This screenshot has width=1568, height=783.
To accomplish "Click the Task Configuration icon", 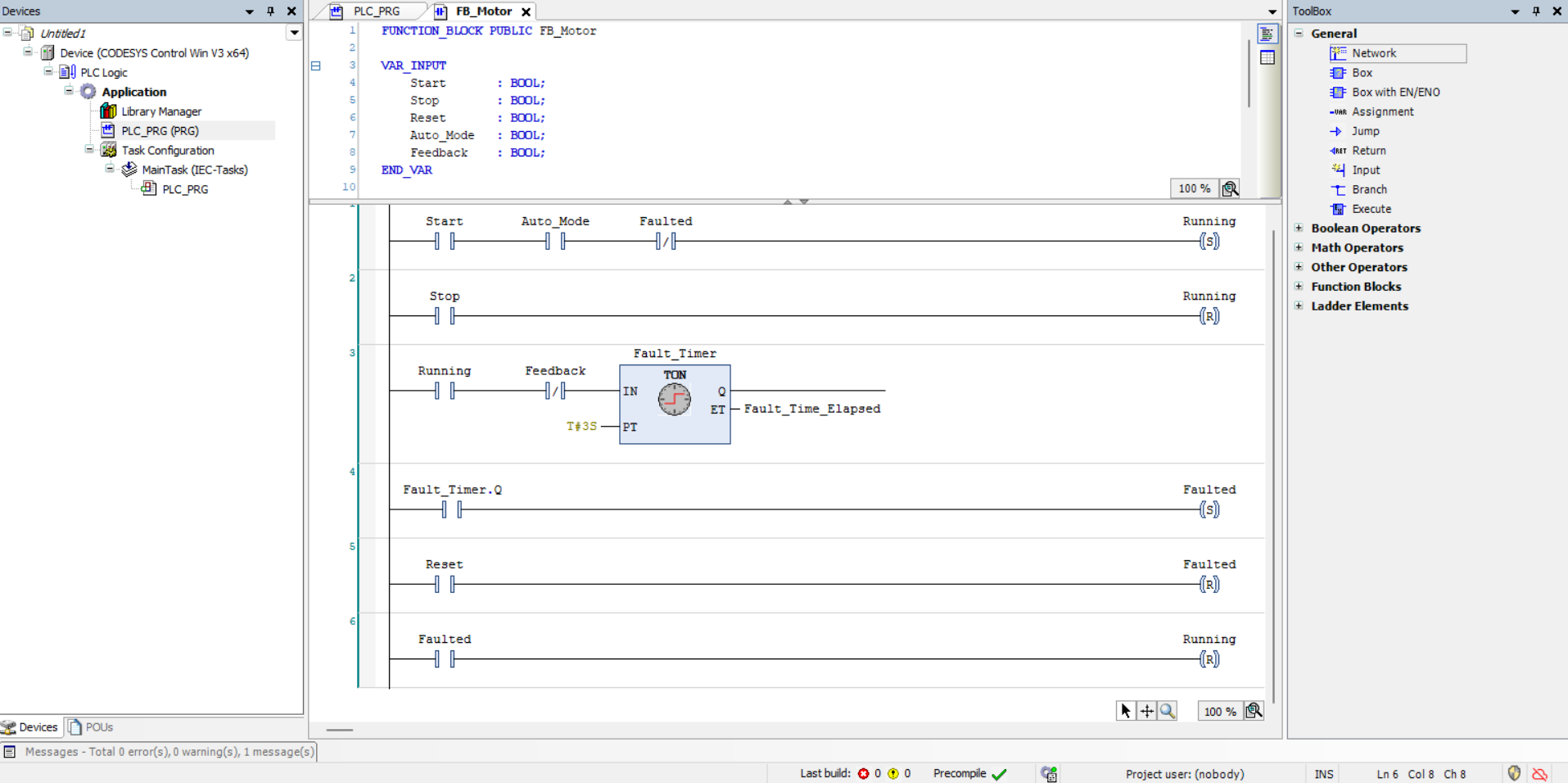I will pos(108,150).
